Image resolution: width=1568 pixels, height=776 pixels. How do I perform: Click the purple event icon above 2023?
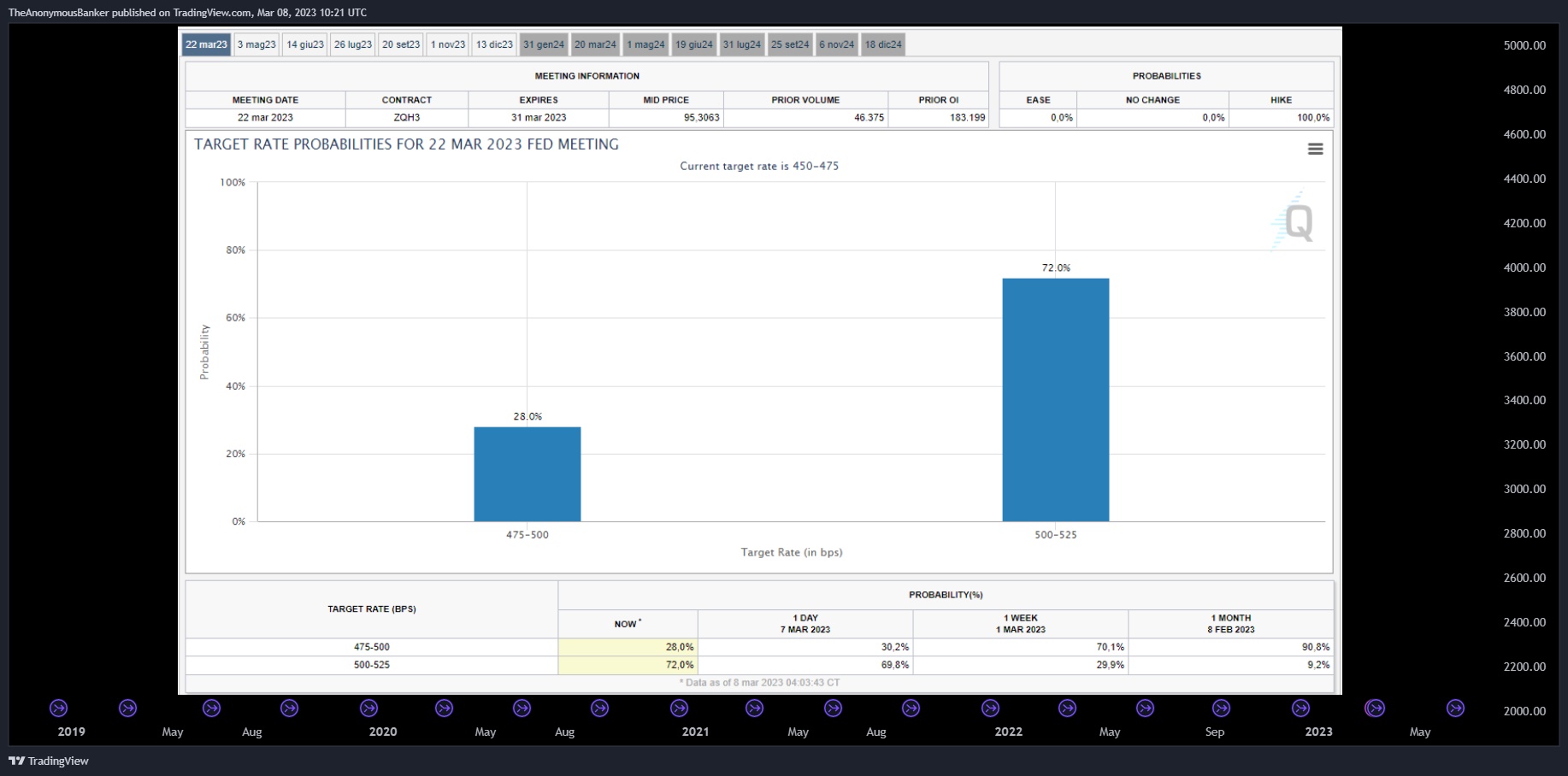click(1300, 708)
